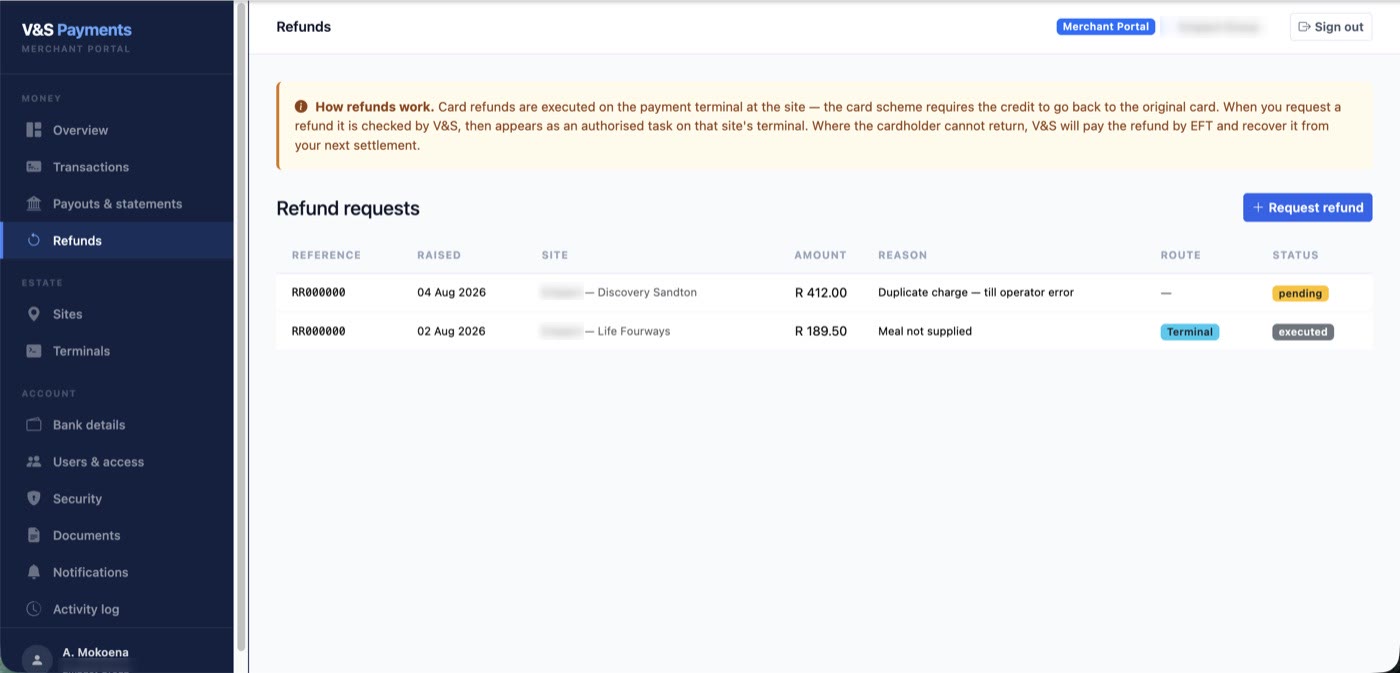Open Documents from the sidebar
Viewport: 1400px width, 673px height.
[x=117, y=536]
